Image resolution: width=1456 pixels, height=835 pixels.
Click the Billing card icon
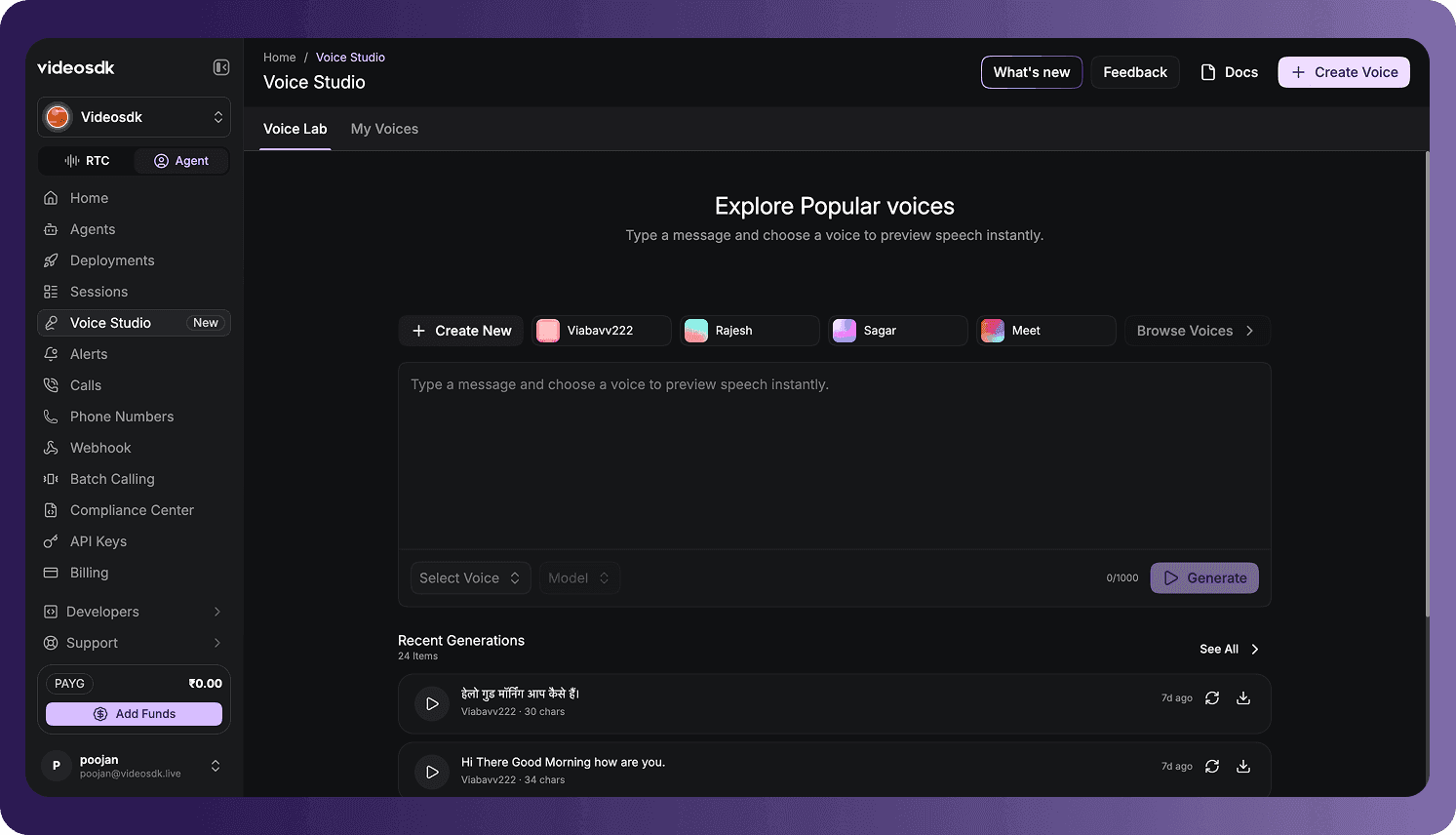(51, 573)
